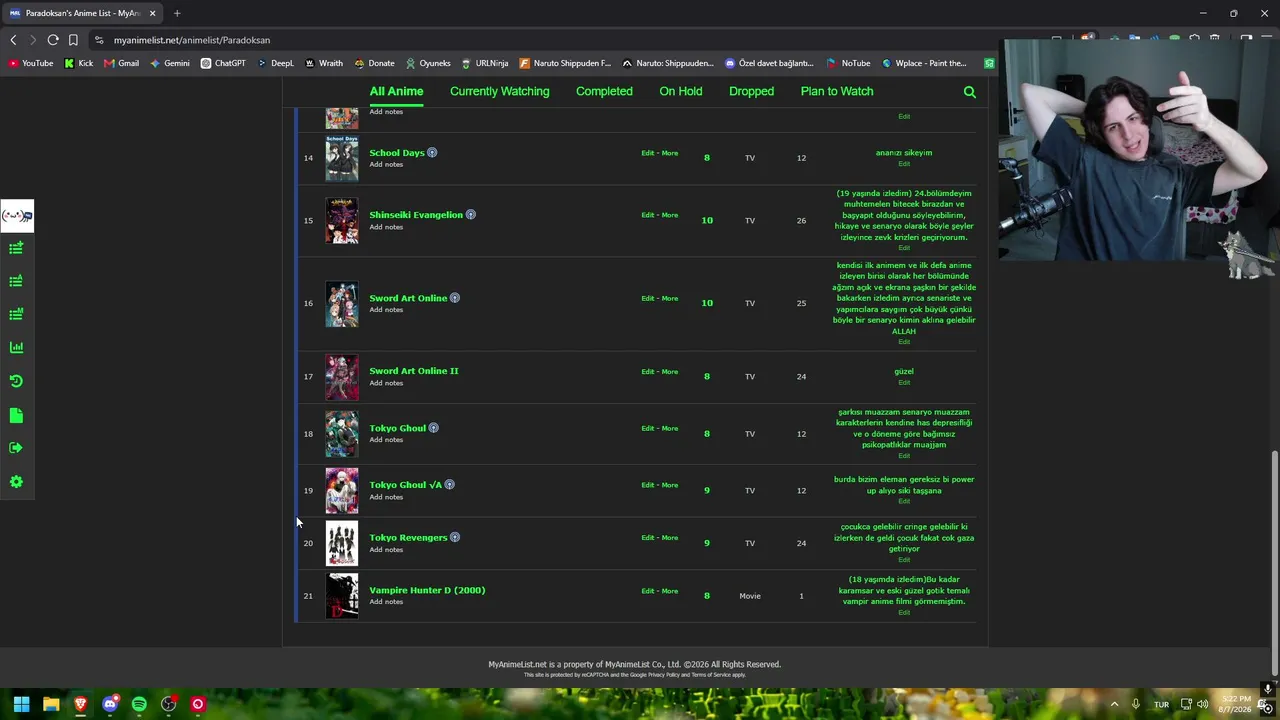Click the round icon beside School Days
This screenshot has height=720, width=1280.
[x=432, y=153]
